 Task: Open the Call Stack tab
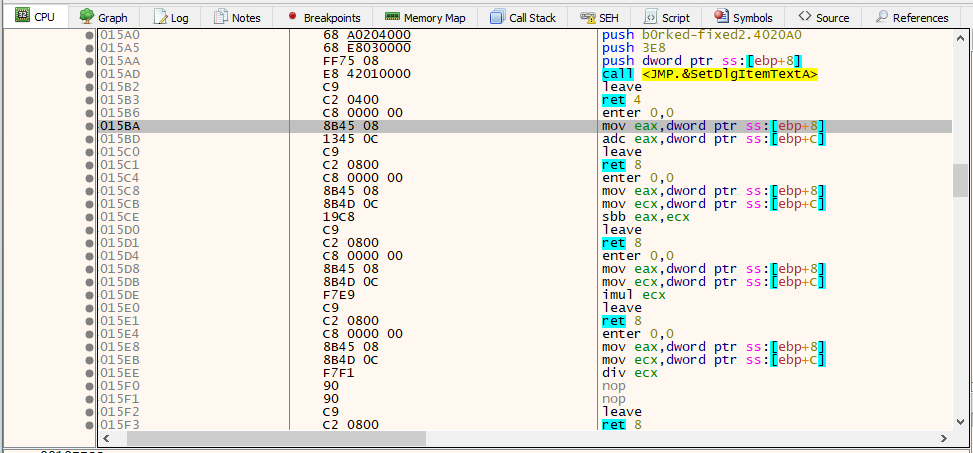[x=522, y=17]
